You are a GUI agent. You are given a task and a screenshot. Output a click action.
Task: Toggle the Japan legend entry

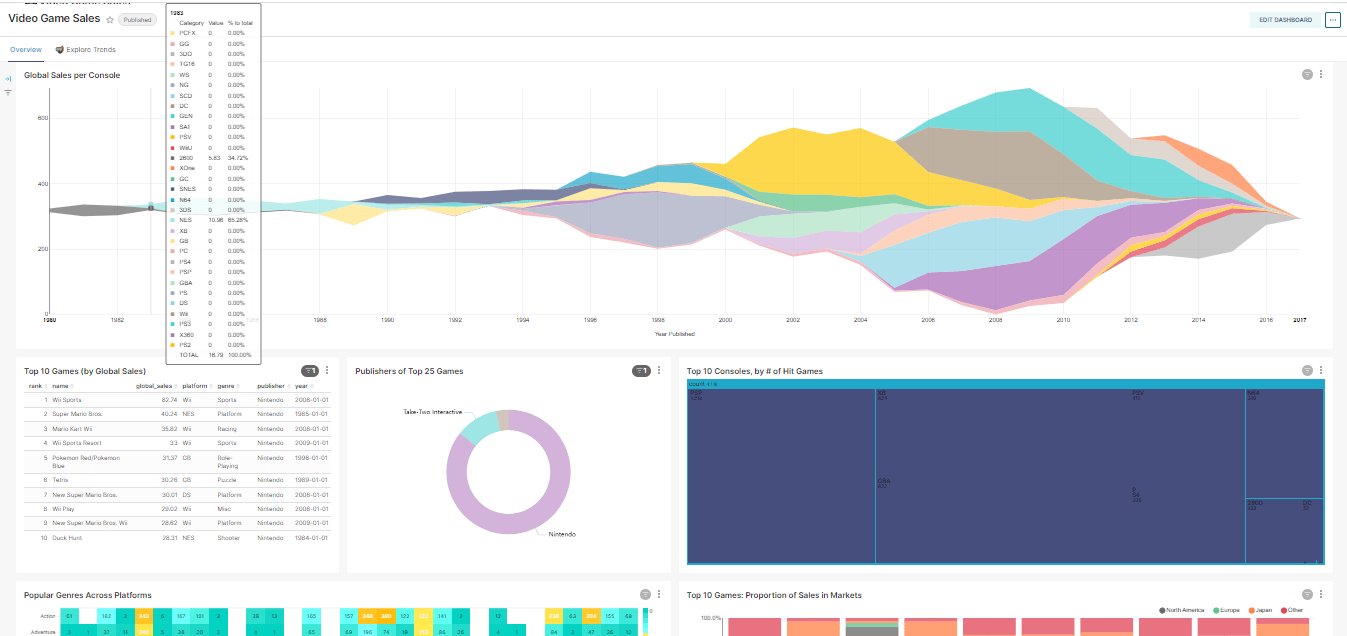coord(1262,609)
